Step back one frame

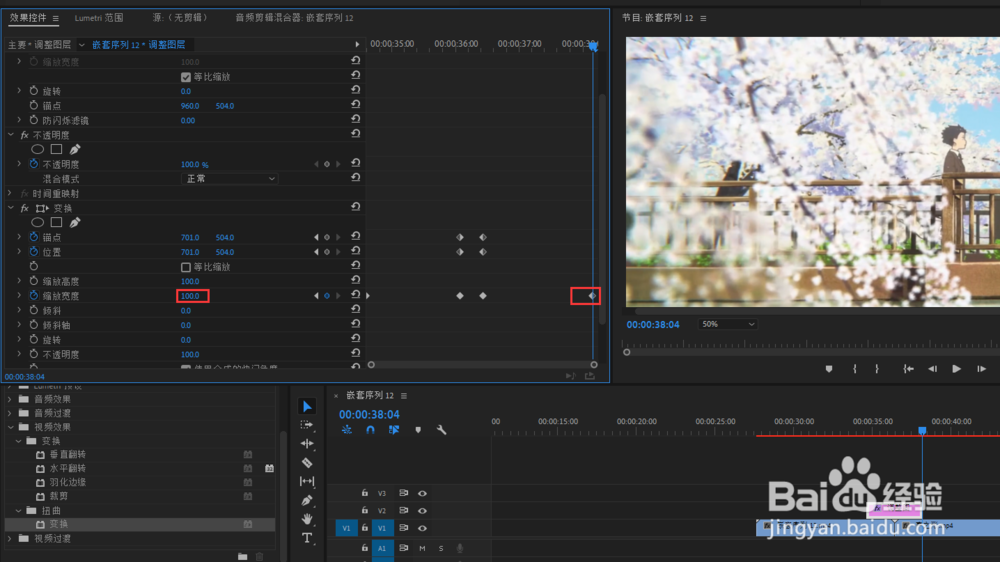coord(932,369)
